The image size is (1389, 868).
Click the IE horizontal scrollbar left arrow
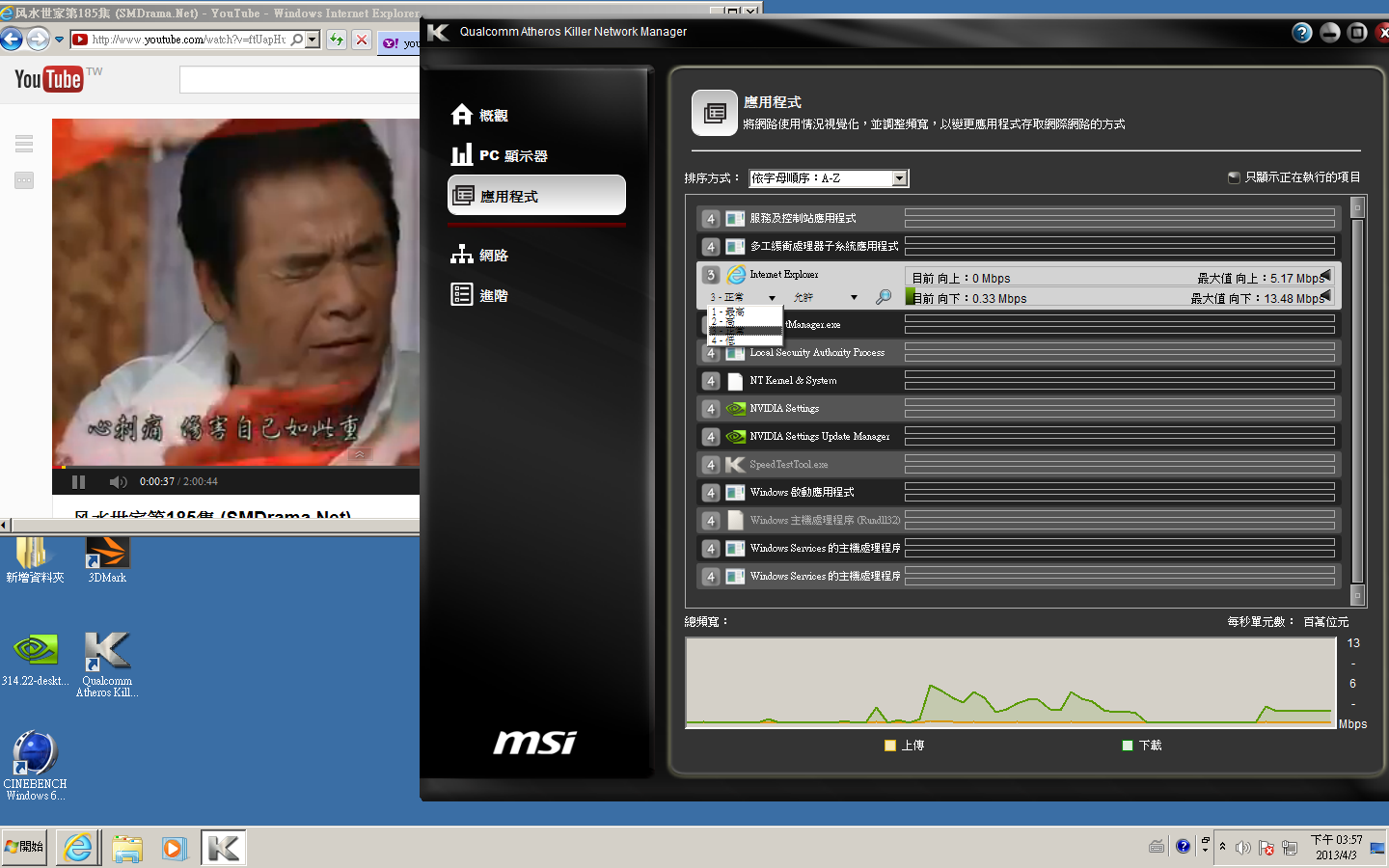point(5,525)
